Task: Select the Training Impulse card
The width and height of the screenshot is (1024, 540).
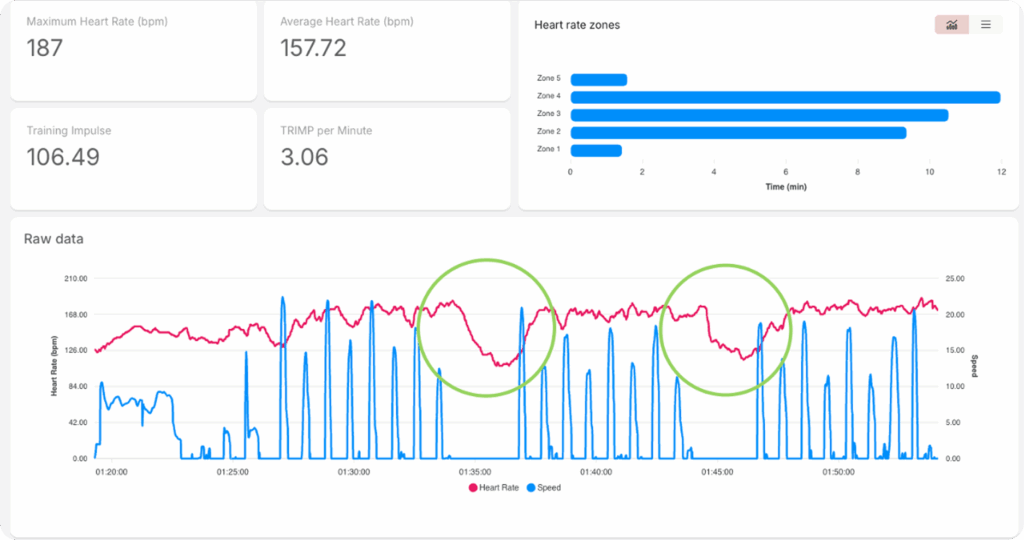Action: click(133, 158)
